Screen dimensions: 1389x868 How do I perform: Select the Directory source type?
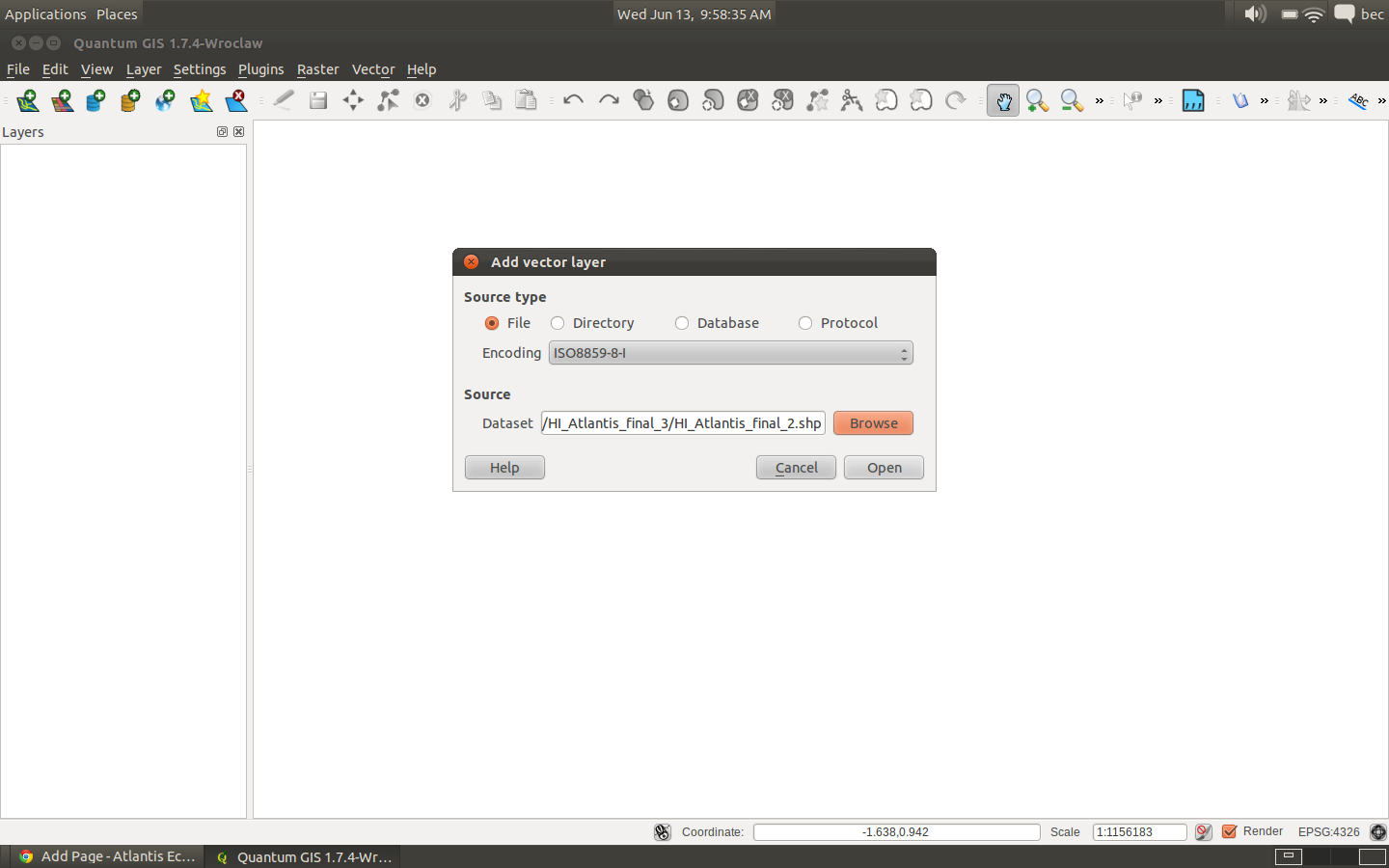click(558, 323)
